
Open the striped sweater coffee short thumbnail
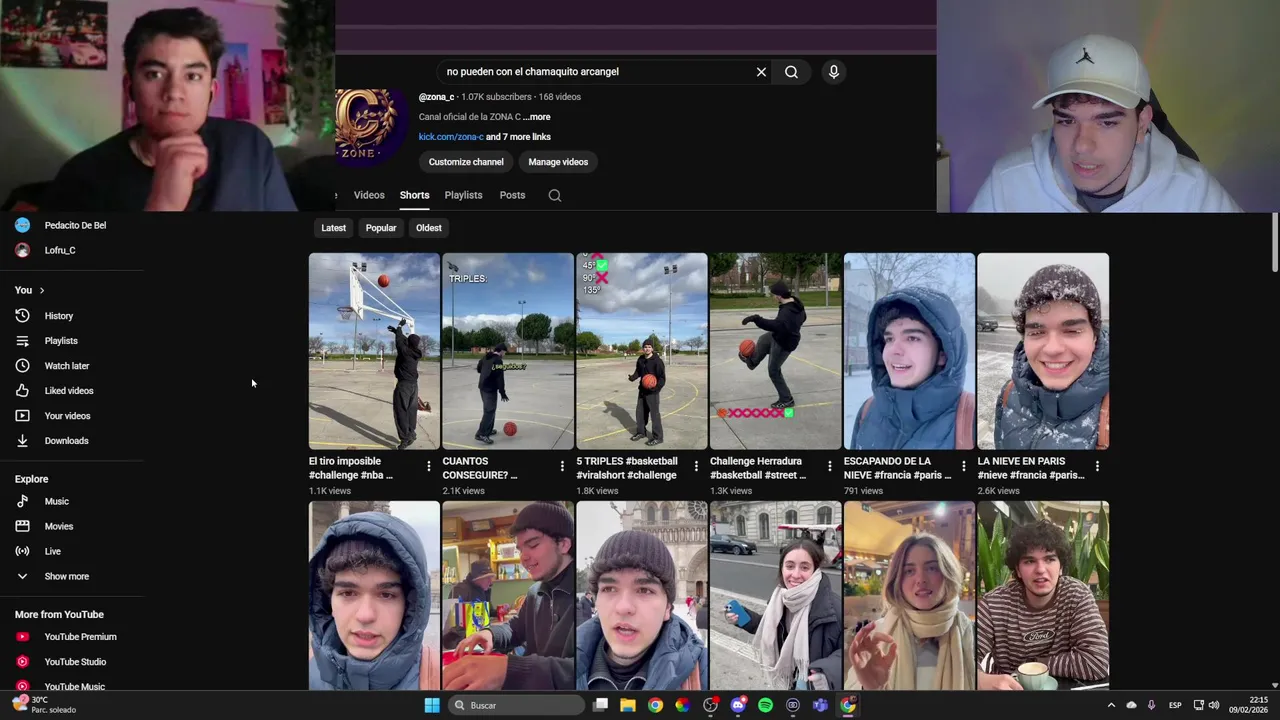point(1043,596)
